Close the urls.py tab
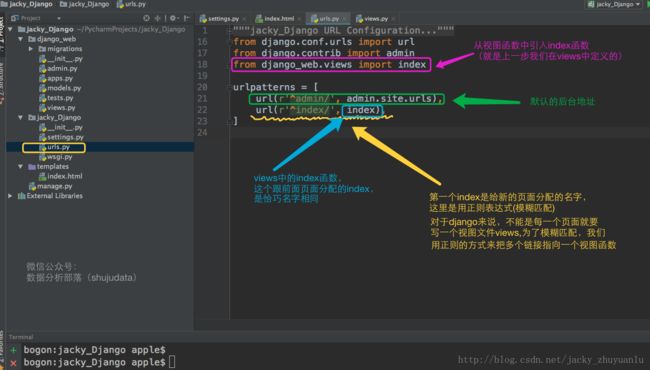Image resolution: width=650 pixels, height=370 pixels. click(344, 19)
